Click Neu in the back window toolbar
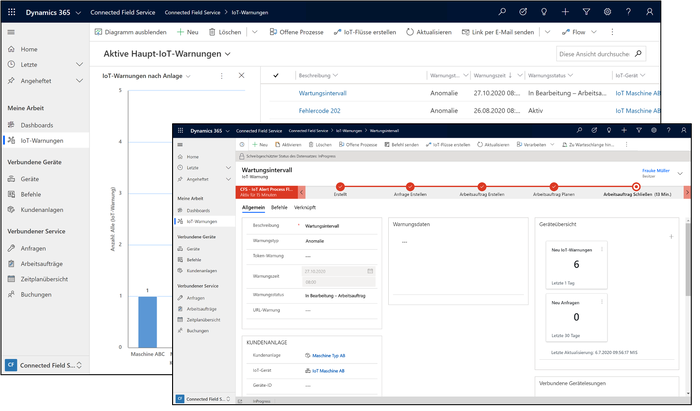Image resolution: width=700 pixels, height=411 pixels. click(188, 32)
